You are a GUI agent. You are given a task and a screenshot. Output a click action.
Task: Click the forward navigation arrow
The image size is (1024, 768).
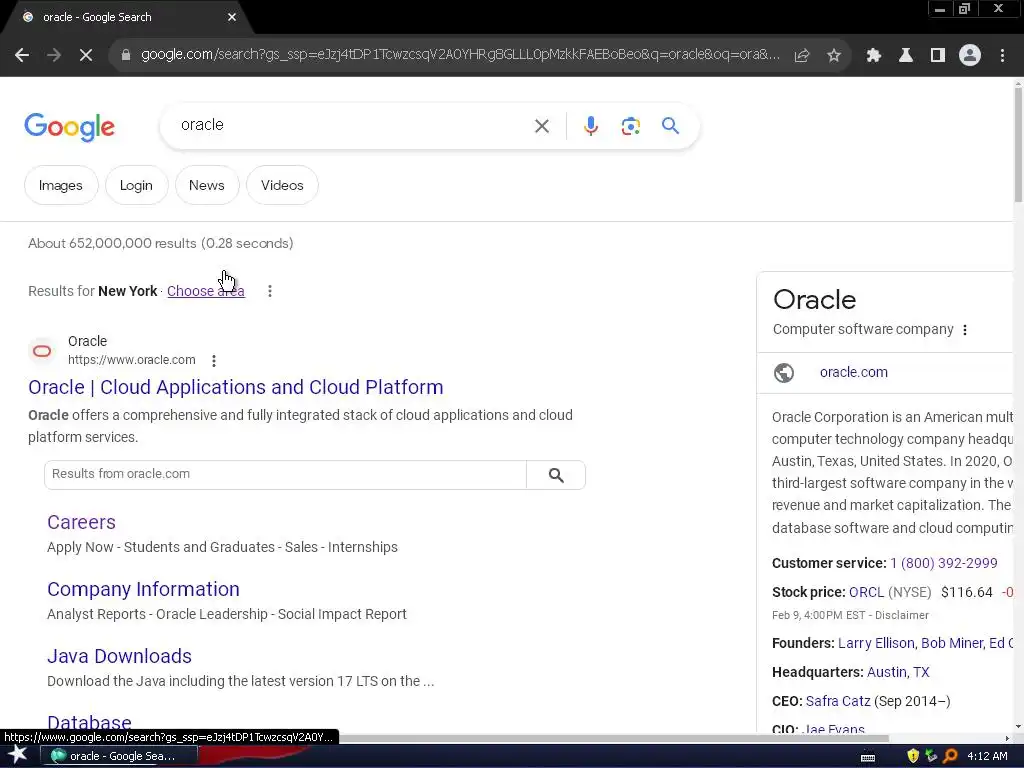point(54,56)
